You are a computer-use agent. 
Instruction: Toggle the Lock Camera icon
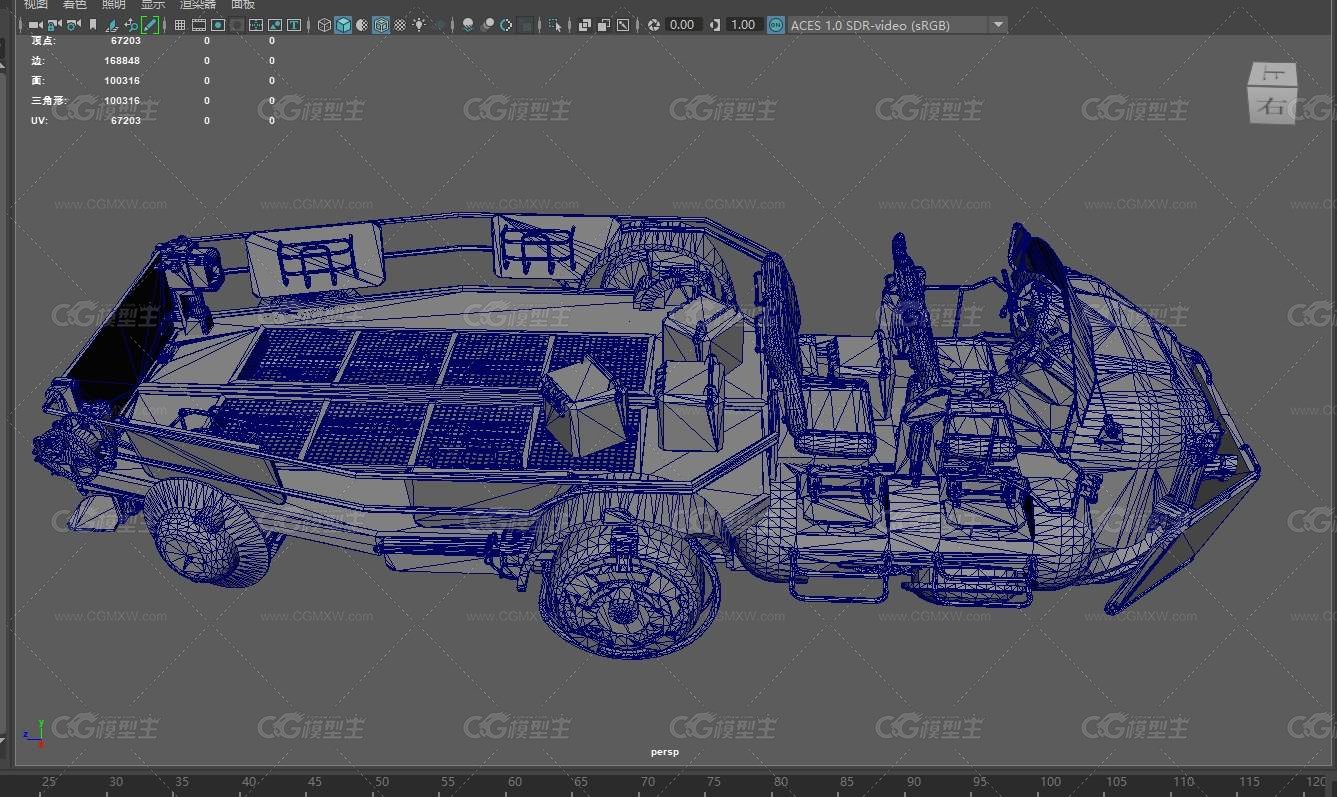click(55, 25)
